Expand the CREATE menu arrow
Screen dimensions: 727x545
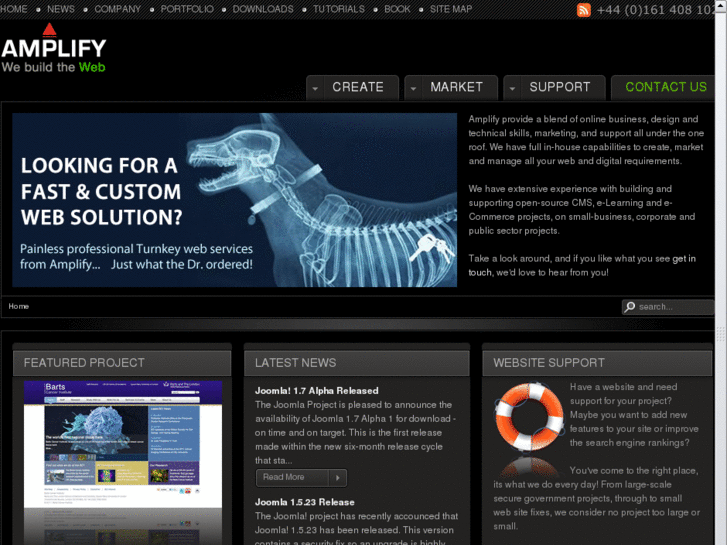pyautogui.click(x=315, y=88)
